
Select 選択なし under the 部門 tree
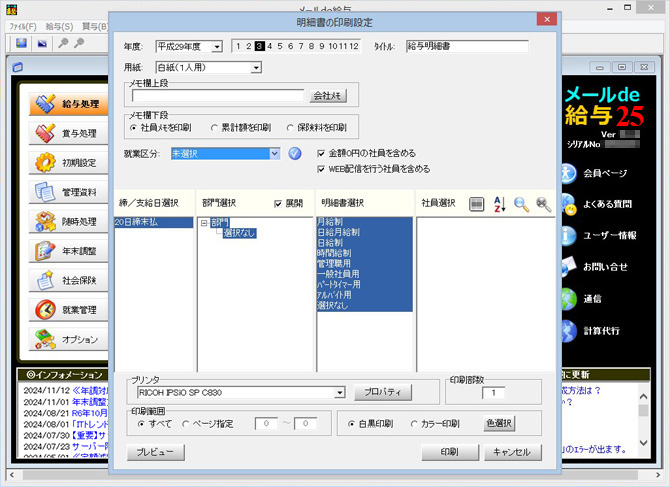239,233
